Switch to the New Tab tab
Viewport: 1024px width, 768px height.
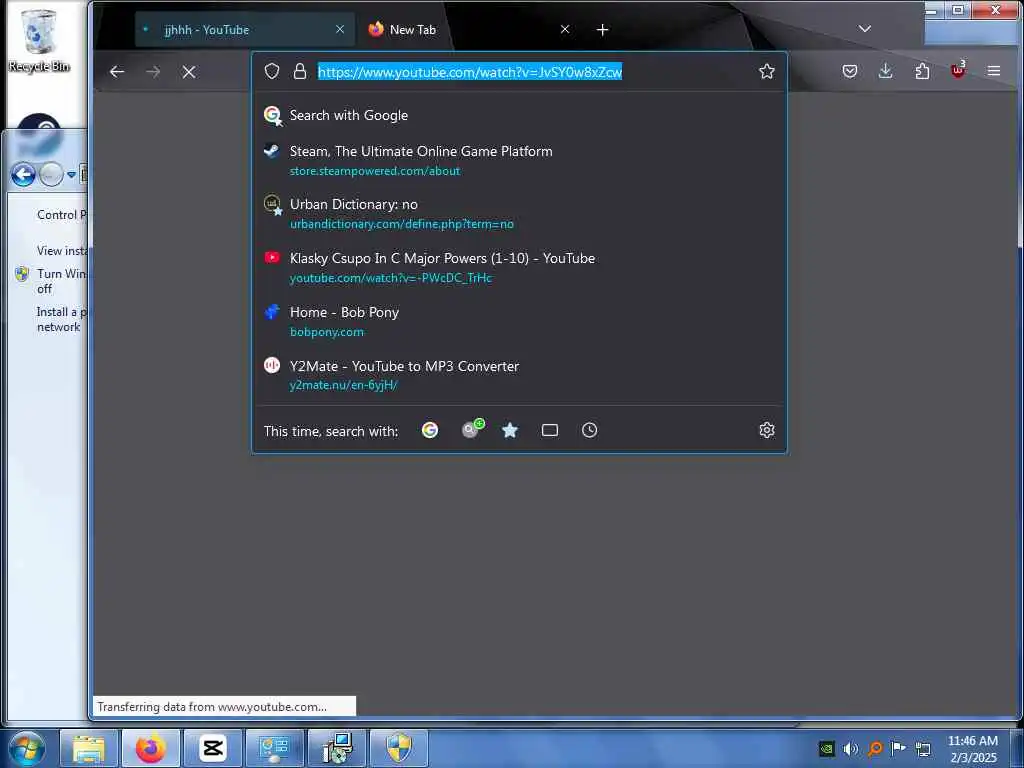pyautogui.click(x=469, y=29)
